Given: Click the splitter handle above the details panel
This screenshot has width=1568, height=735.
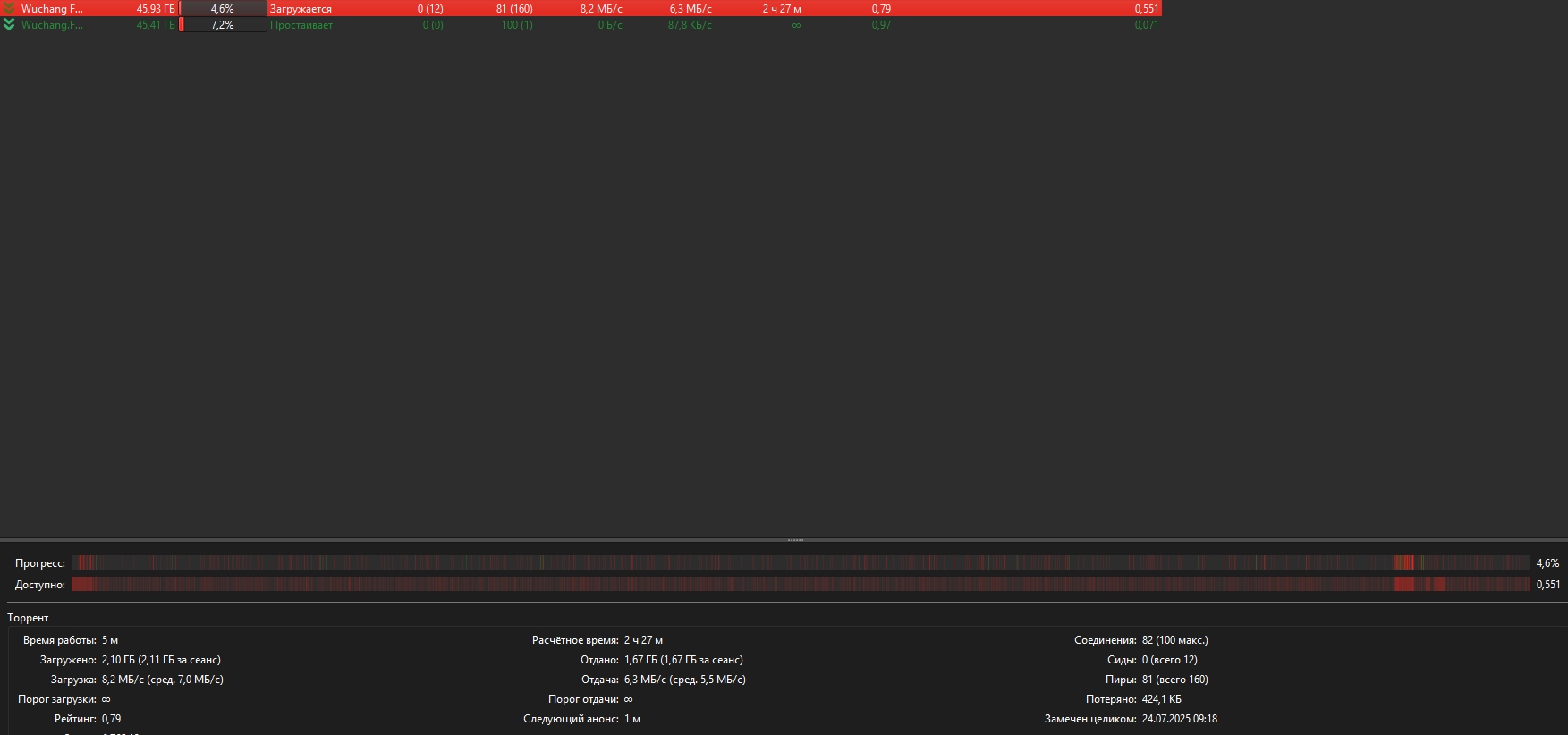Looking at the screenshot, I should click(795, 540).
